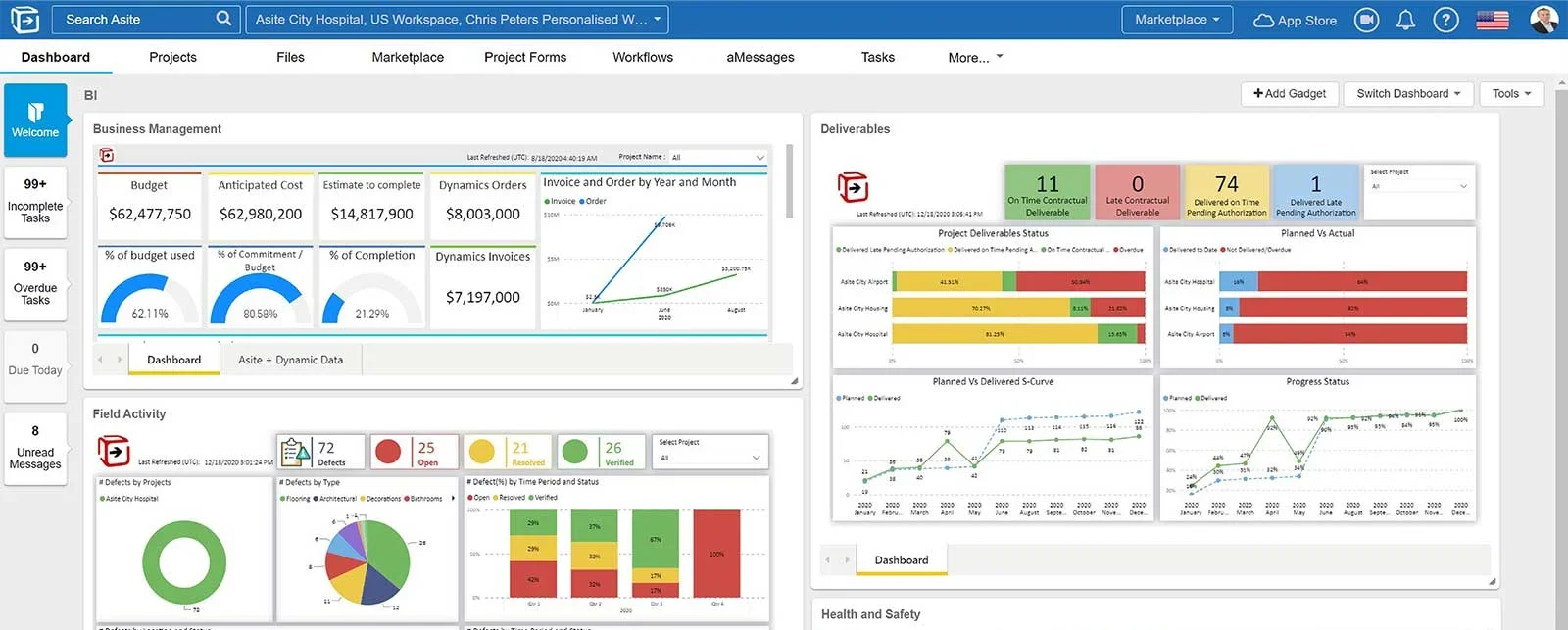Click the Defects by Projects donut chart
Screen dimensions: 1568x630
pos(184,561)
